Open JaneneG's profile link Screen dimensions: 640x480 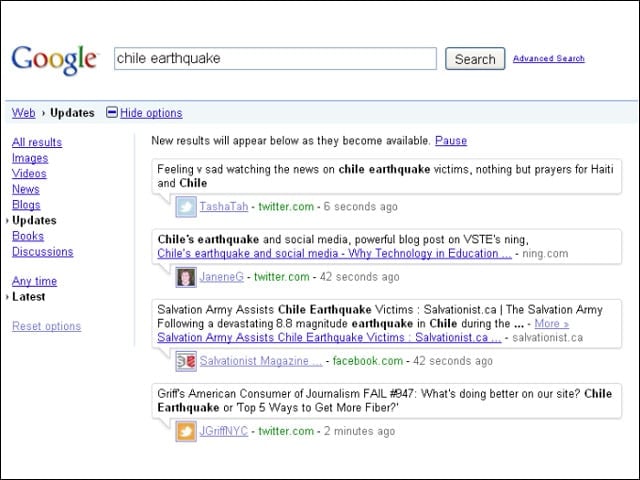click(x=222, y=277)
